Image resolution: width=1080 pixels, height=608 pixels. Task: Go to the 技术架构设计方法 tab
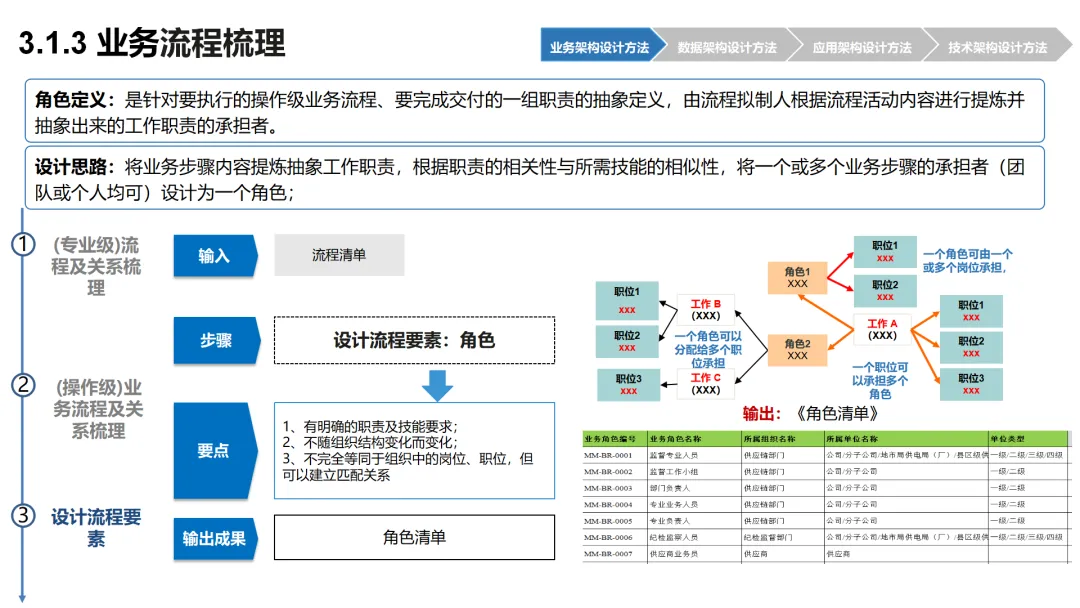997,45
